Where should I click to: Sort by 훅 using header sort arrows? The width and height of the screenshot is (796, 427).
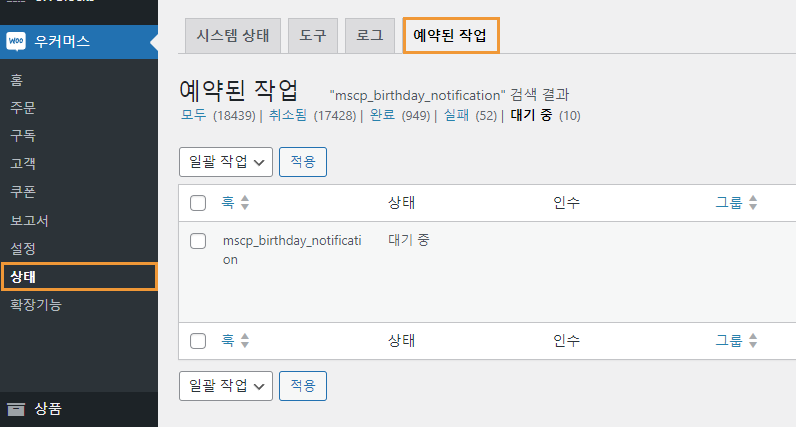pyautogui.click(x=245, y=203)
